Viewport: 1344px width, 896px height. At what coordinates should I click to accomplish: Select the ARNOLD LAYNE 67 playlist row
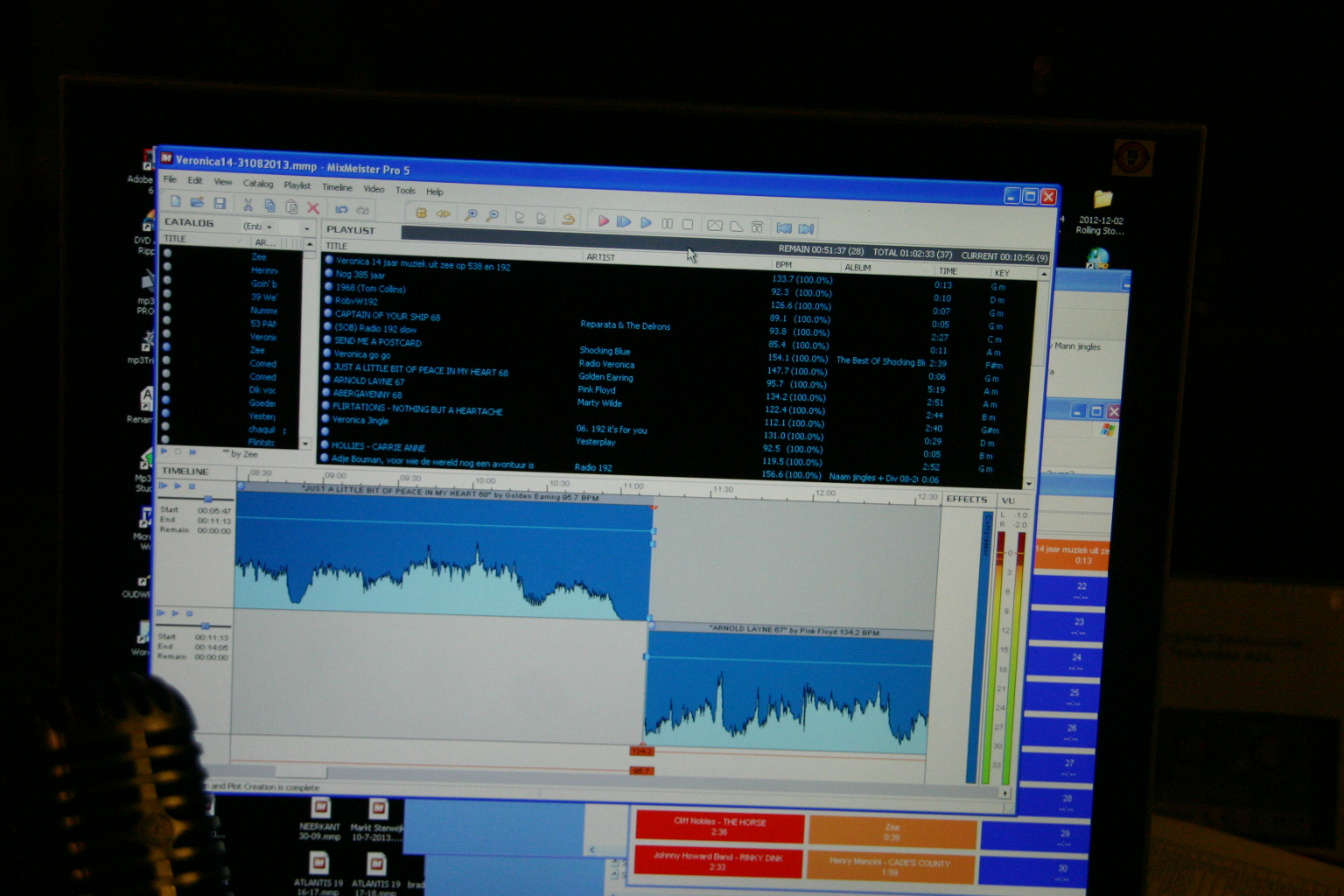[368, 381]
